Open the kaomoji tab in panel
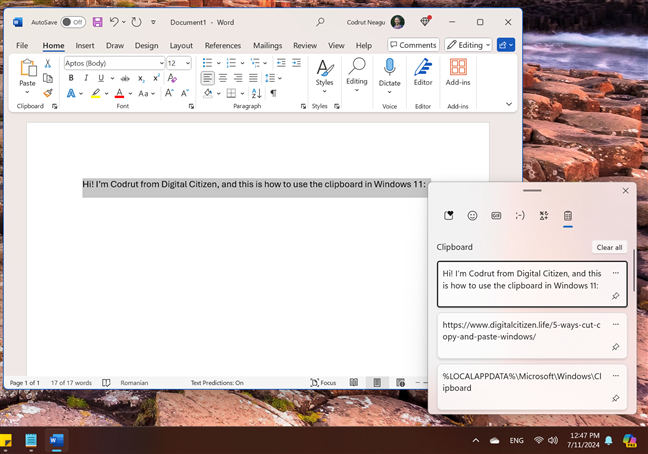 (520, 216)
